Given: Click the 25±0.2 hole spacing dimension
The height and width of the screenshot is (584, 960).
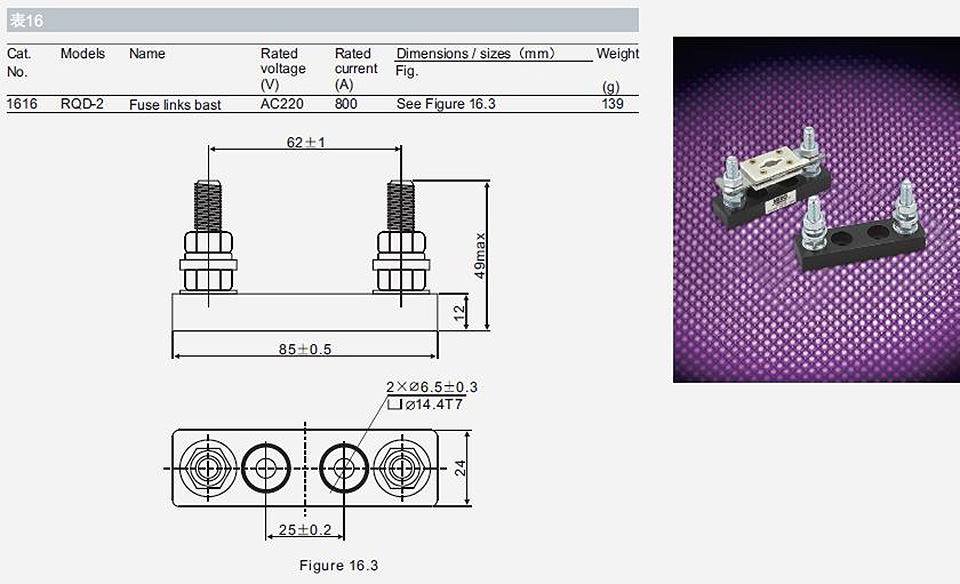Looking at the screenshot, I should coord(305,530).
